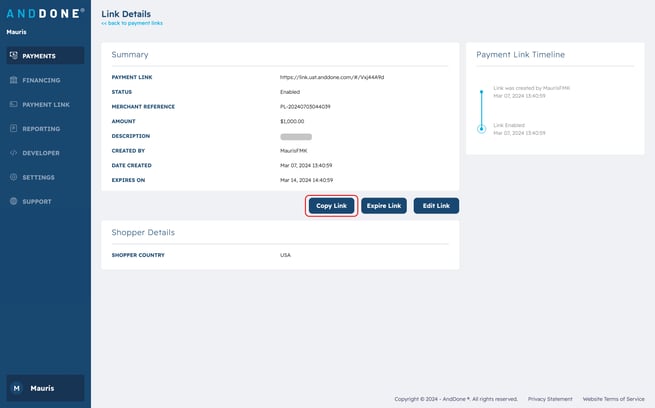This screenshot has width=655, height=408.
Task: Click the EXPIRES ON field label
Action: coord(128,180)
